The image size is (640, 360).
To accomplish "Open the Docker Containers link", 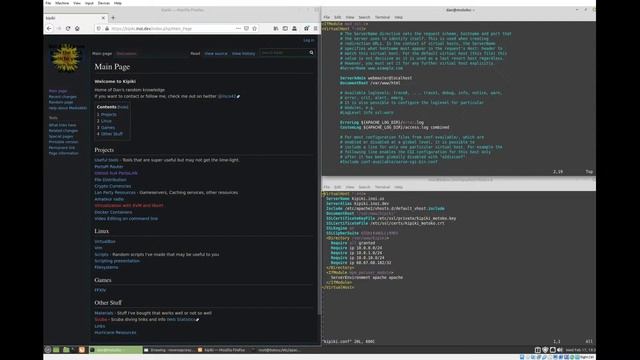I will coord(113,212).
